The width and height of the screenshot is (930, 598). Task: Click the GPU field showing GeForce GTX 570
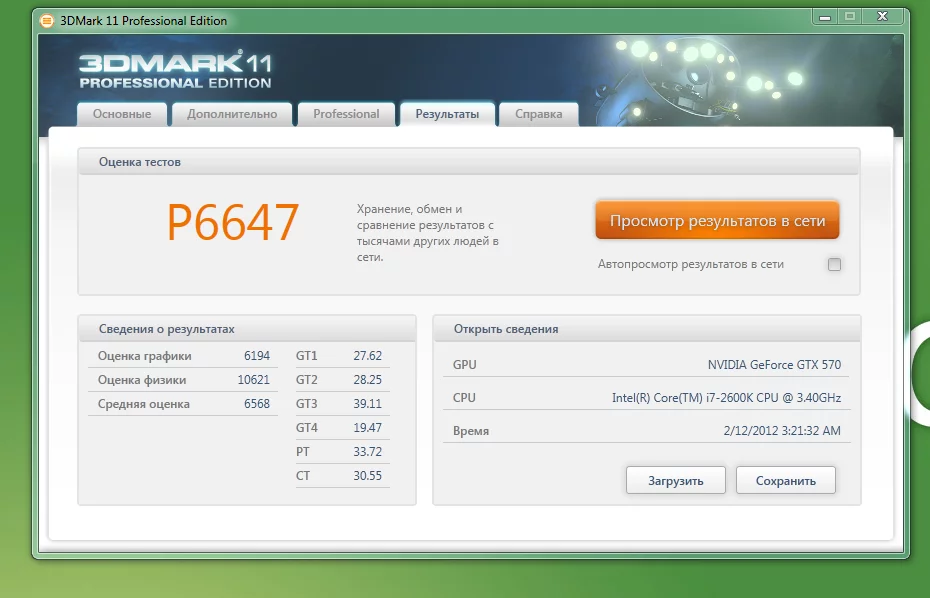(x=773, y=365)
